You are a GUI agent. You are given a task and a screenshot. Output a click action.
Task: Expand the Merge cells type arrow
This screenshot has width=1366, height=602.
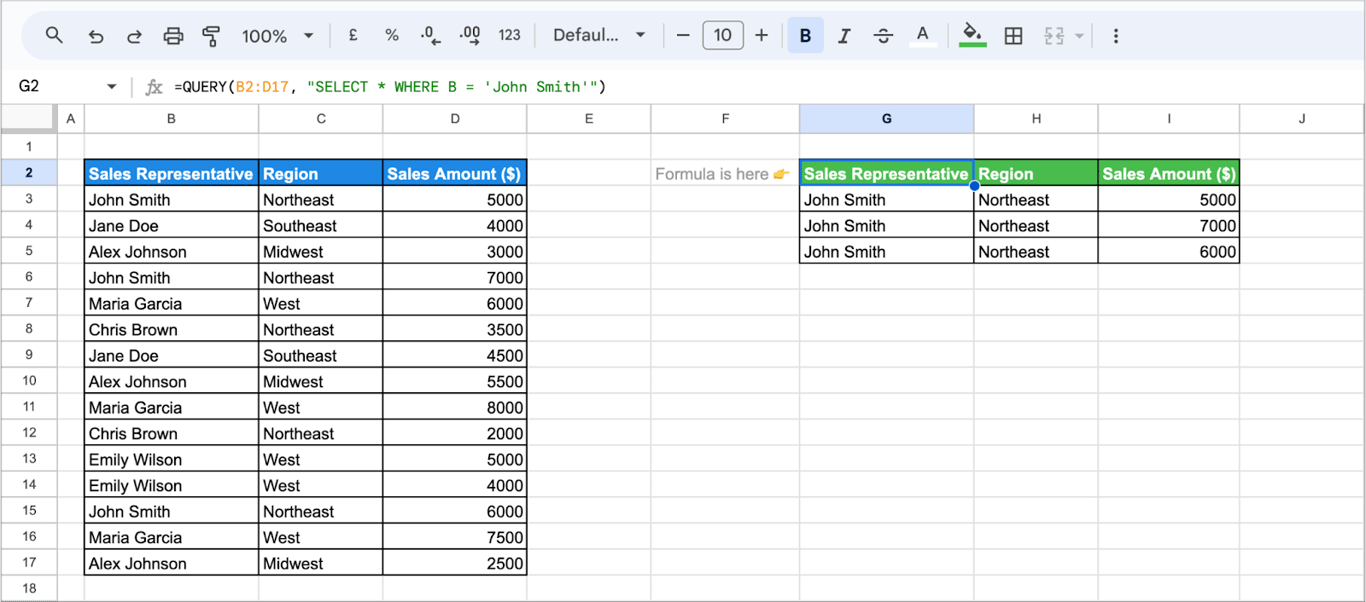(1079, 36)
